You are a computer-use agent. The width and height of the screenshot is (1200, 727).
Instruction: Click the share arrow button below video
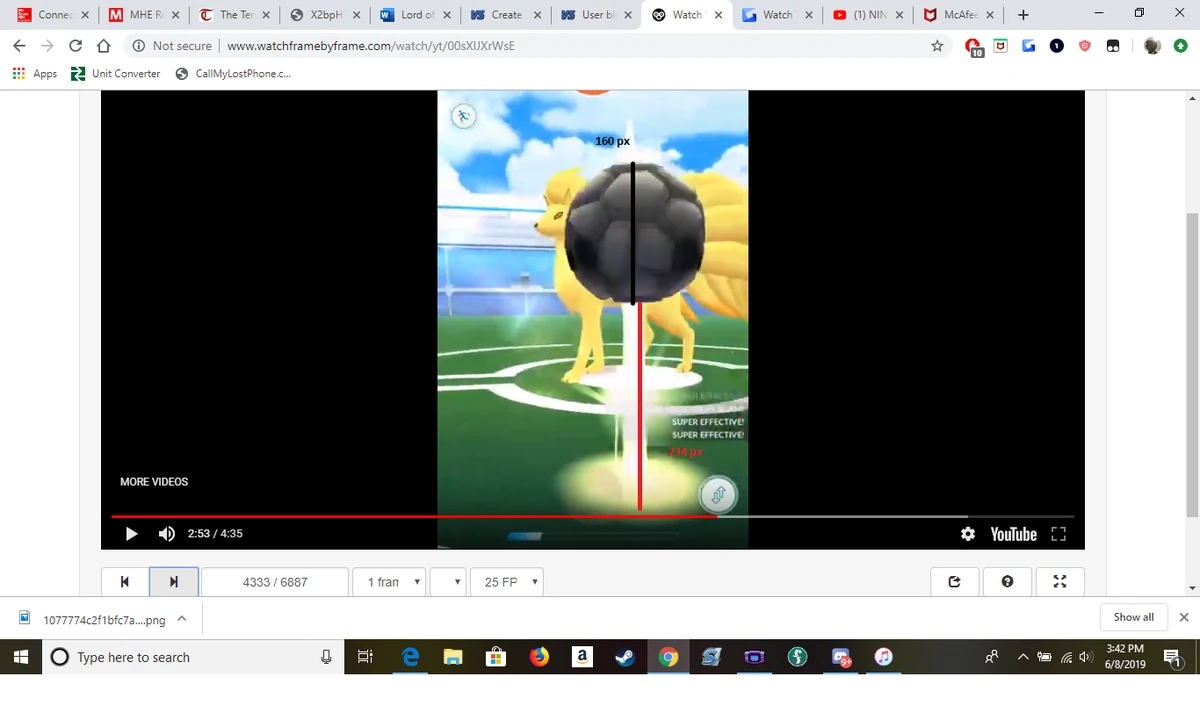point(954,582)
